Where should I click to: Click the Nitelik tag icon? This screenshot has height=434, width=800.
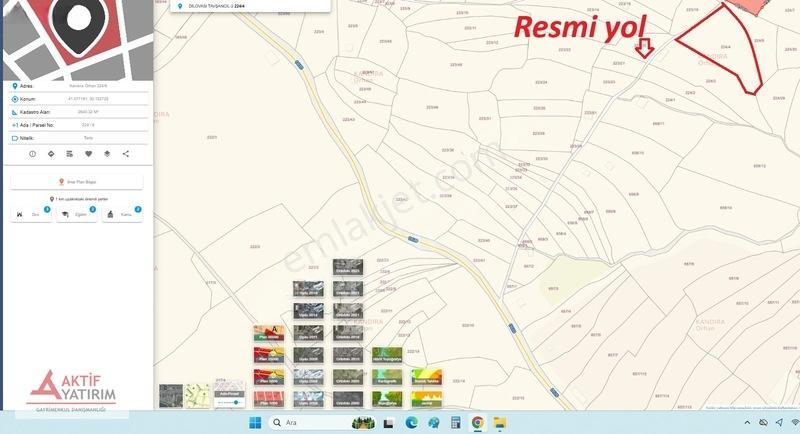(x=15, y=138)
